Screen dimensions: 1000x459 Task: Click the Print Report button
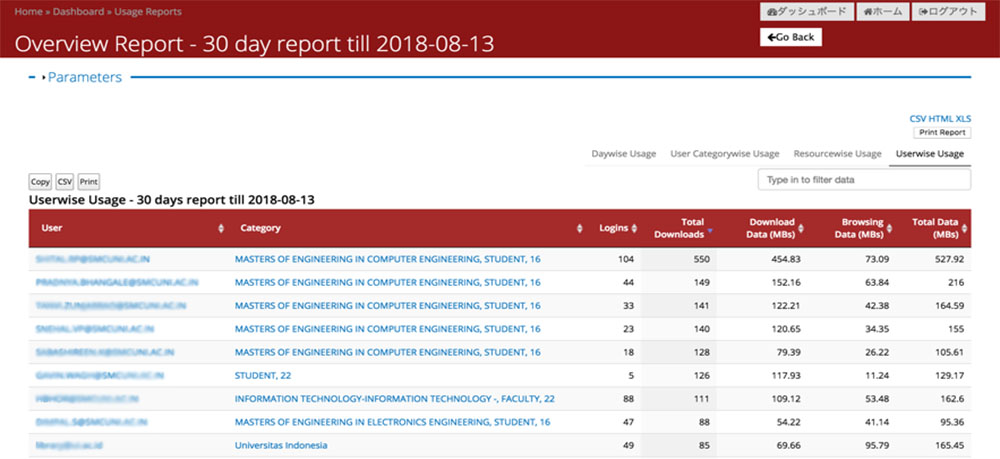[942, 133]
